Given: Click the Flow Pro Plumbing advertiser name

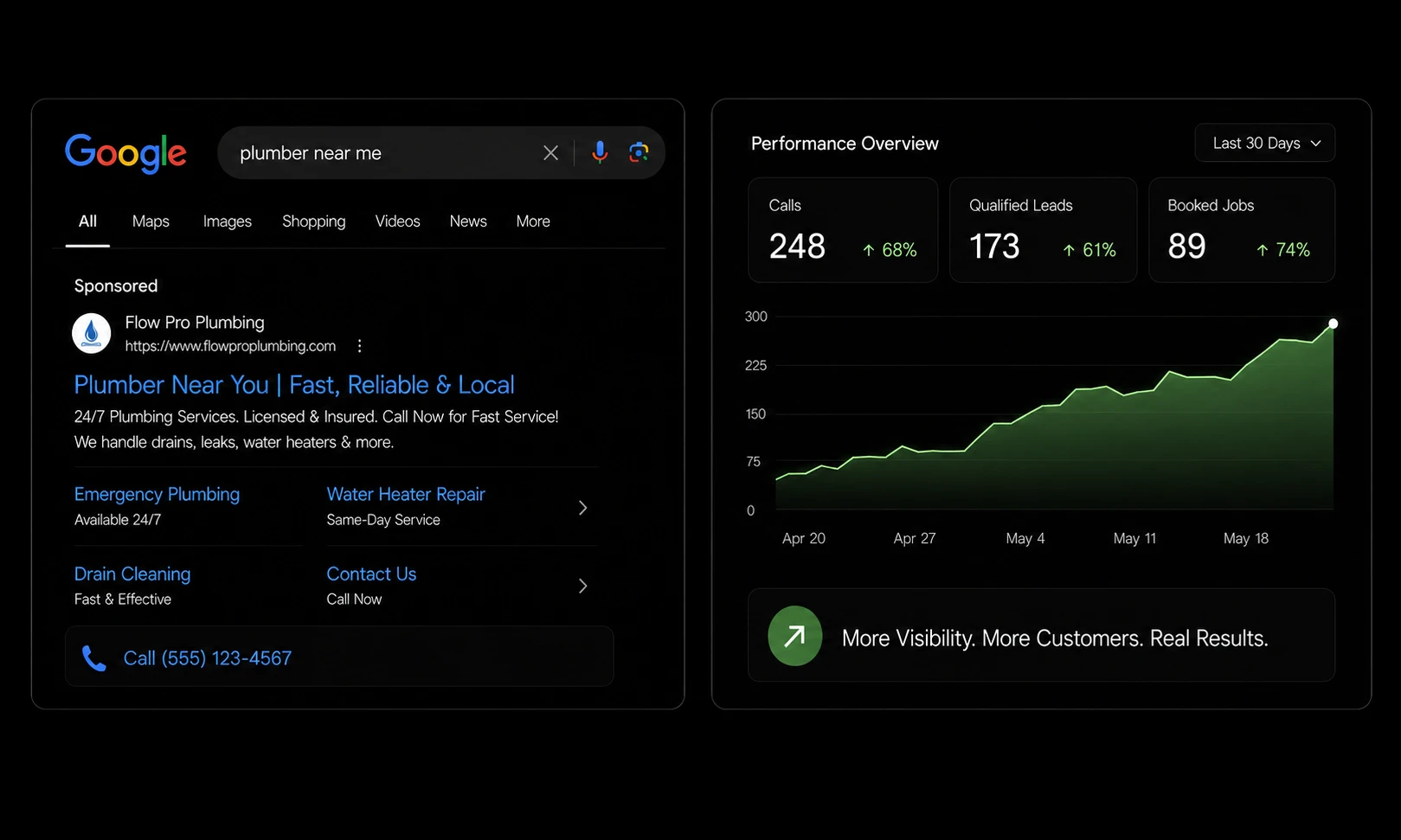Looking at the screenshot, I should (x=195, y=323).
